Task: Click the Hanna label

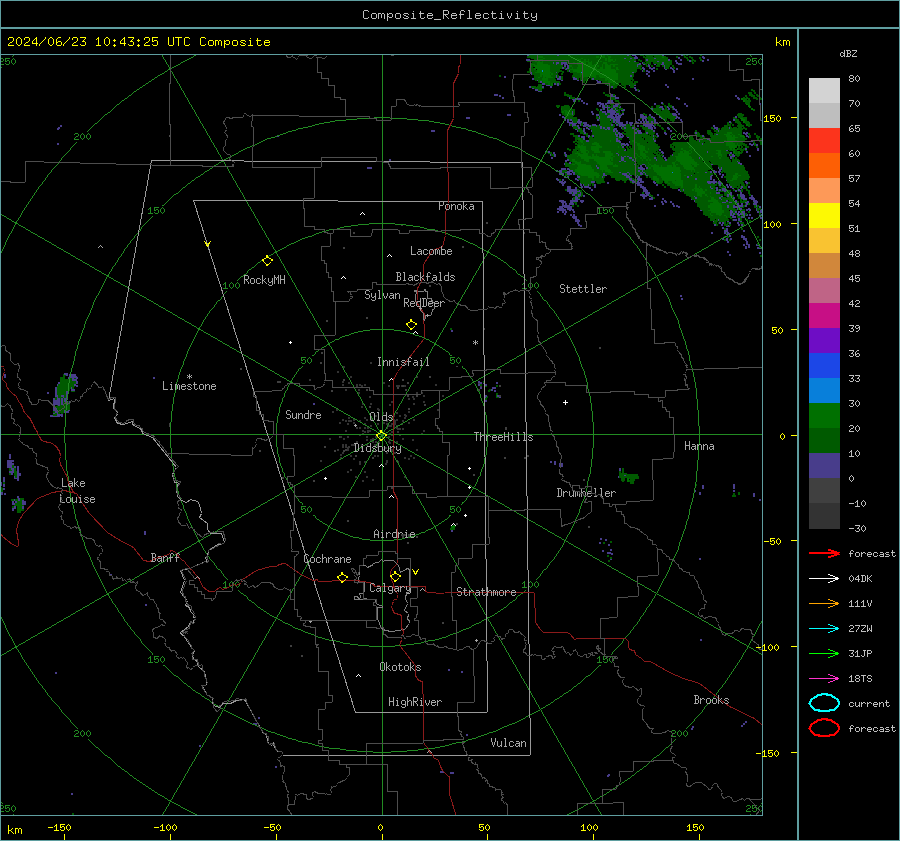Action: (699, 446)
